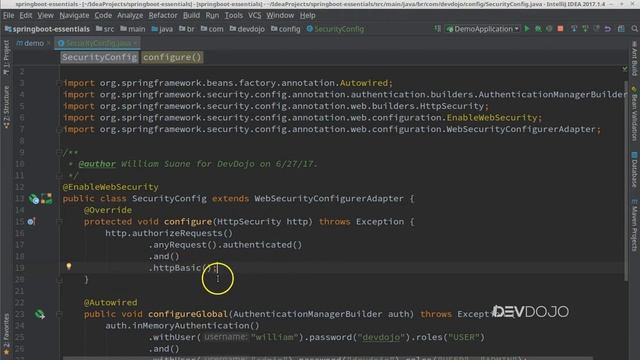Image resolution: width=640 pixels, height=360 pixels.
Task: Start debugging with the green bug icon
Action: (x=538, y=29)
